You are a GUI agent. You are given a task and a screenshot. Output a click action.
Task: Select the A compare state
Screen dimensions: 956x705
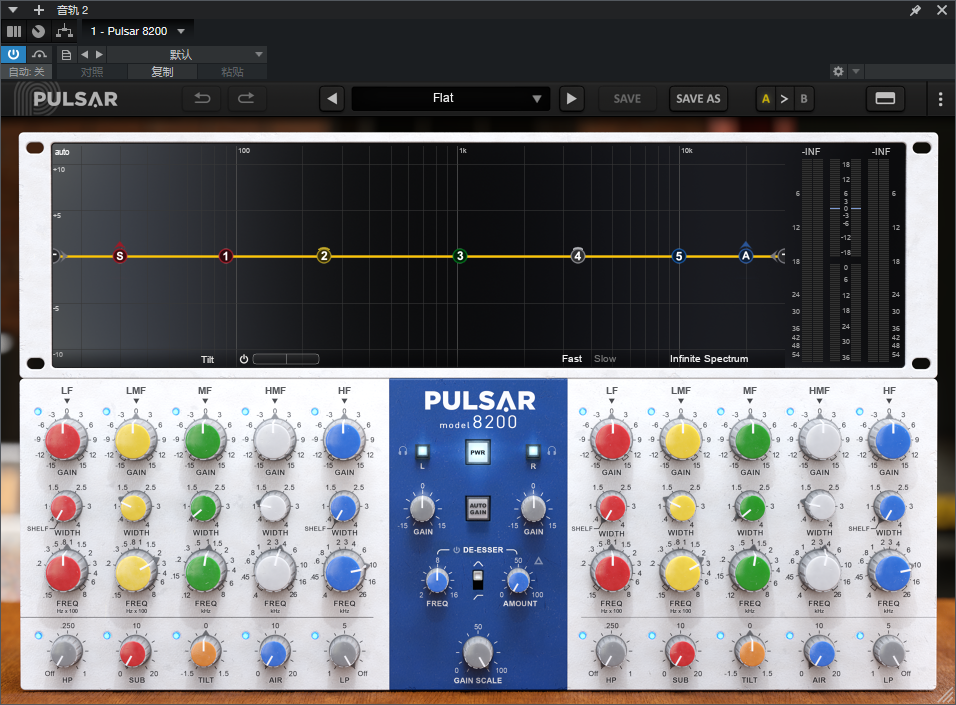tap(766, 99)
